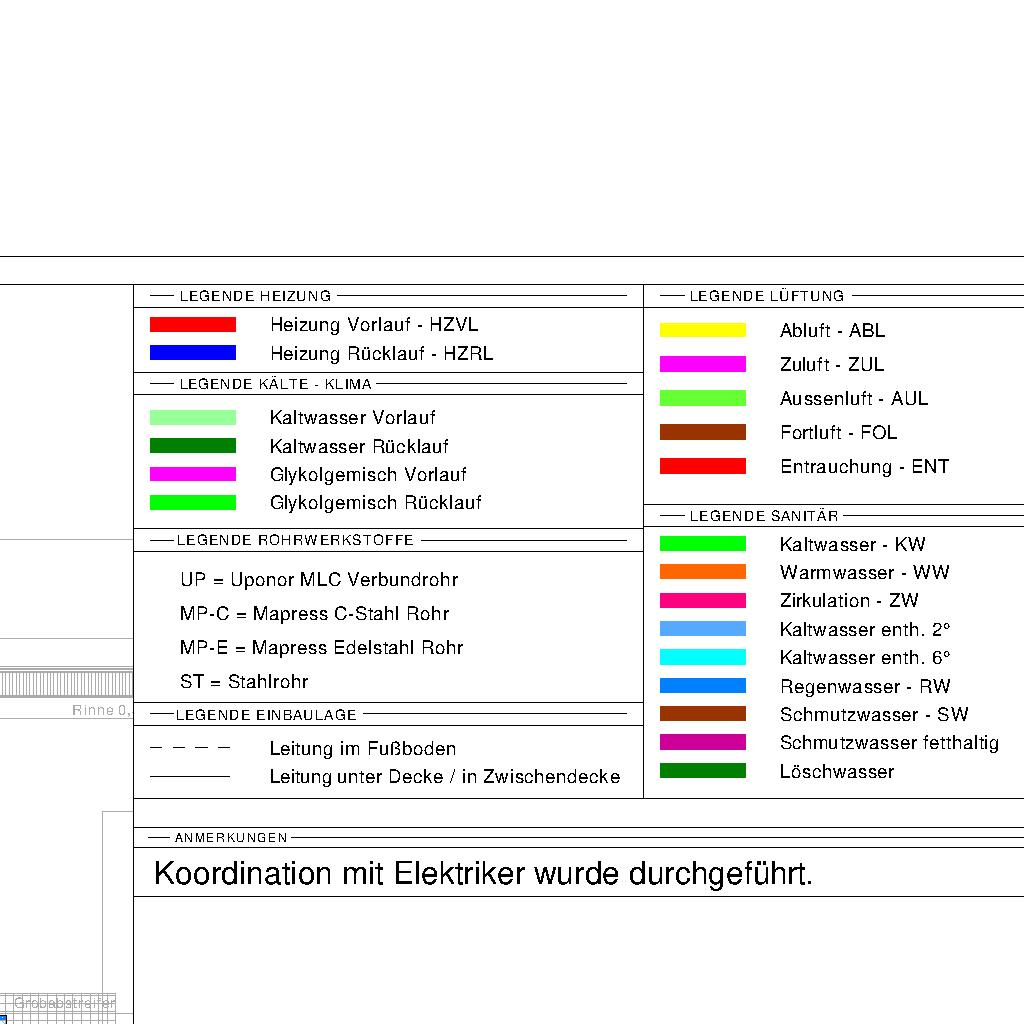Select the dark green Löschwasser swatch
Image resolution: width=1024 pixels, height=1024 pixels.
703,771
